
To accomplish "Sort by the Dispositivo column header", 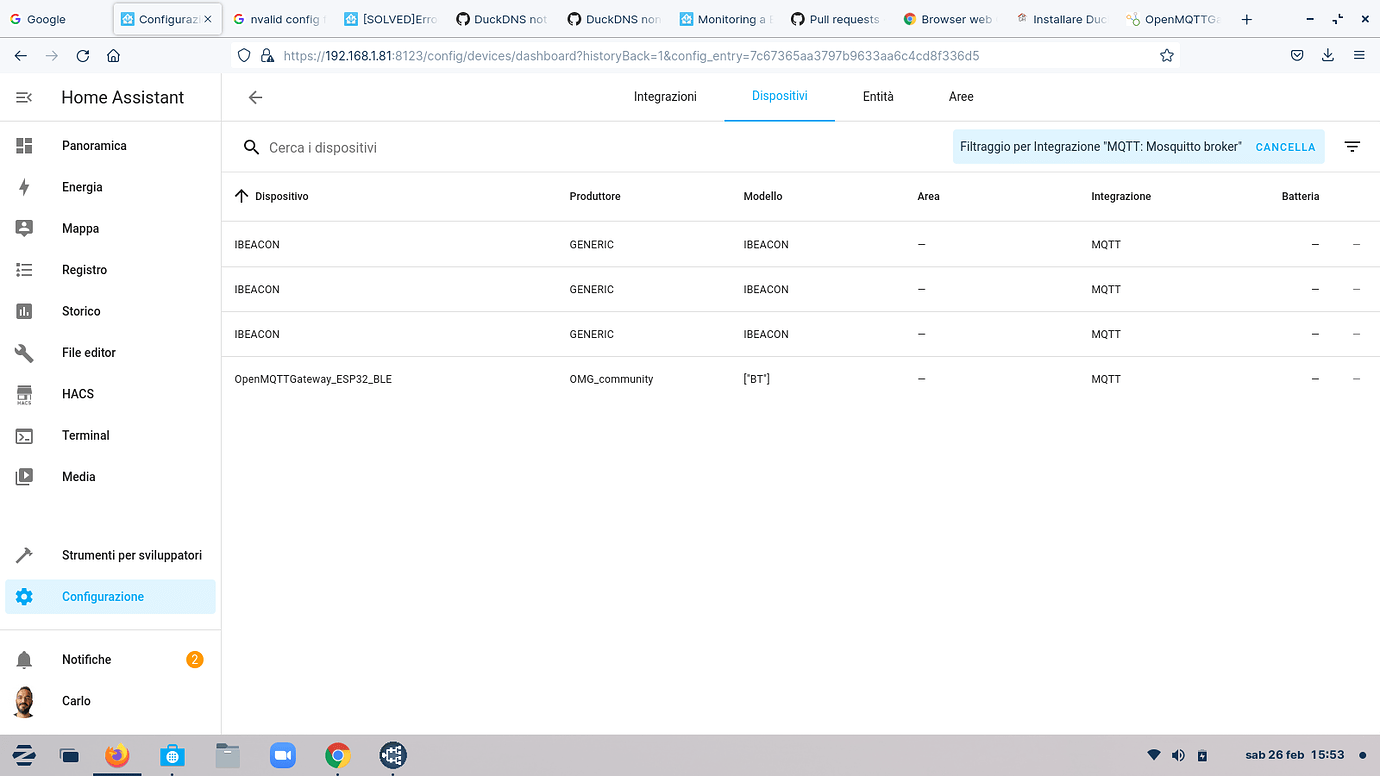I will tap(281, 197).
